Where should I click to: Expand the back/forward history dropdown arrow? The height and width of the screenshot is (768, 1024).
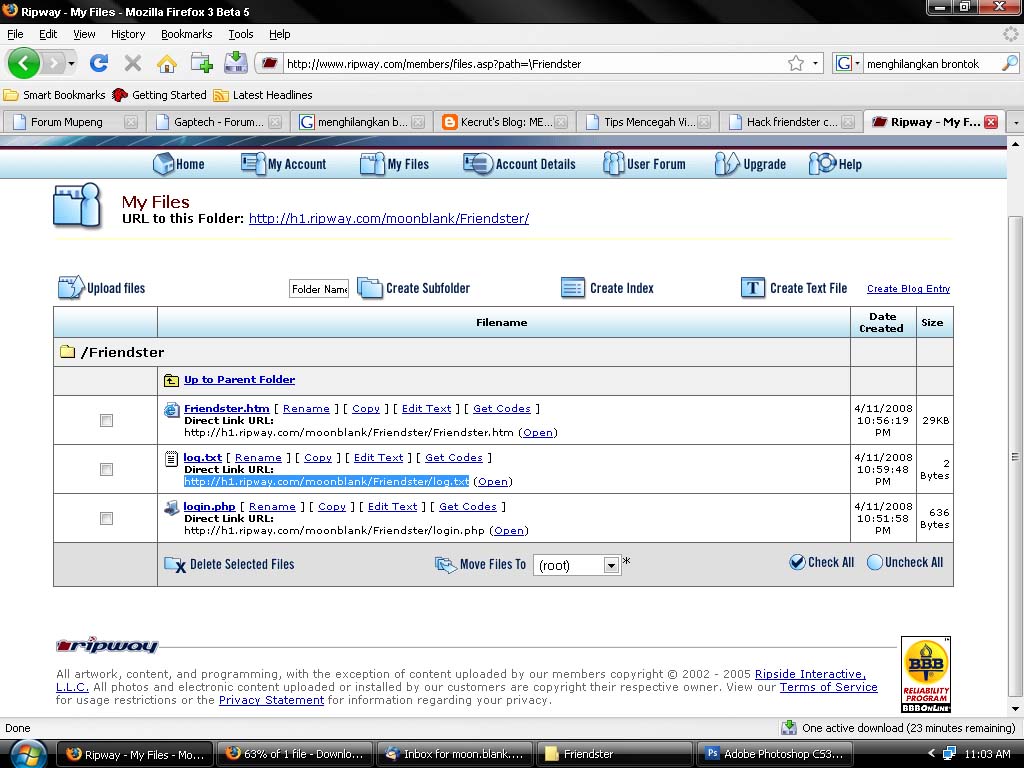(x=71, y=63)
